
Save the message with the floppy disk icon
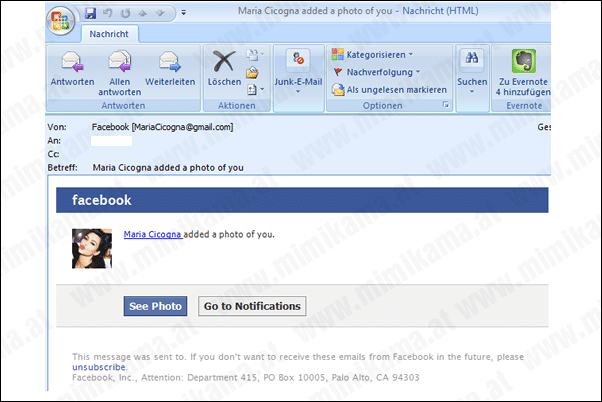click(90, 13)
